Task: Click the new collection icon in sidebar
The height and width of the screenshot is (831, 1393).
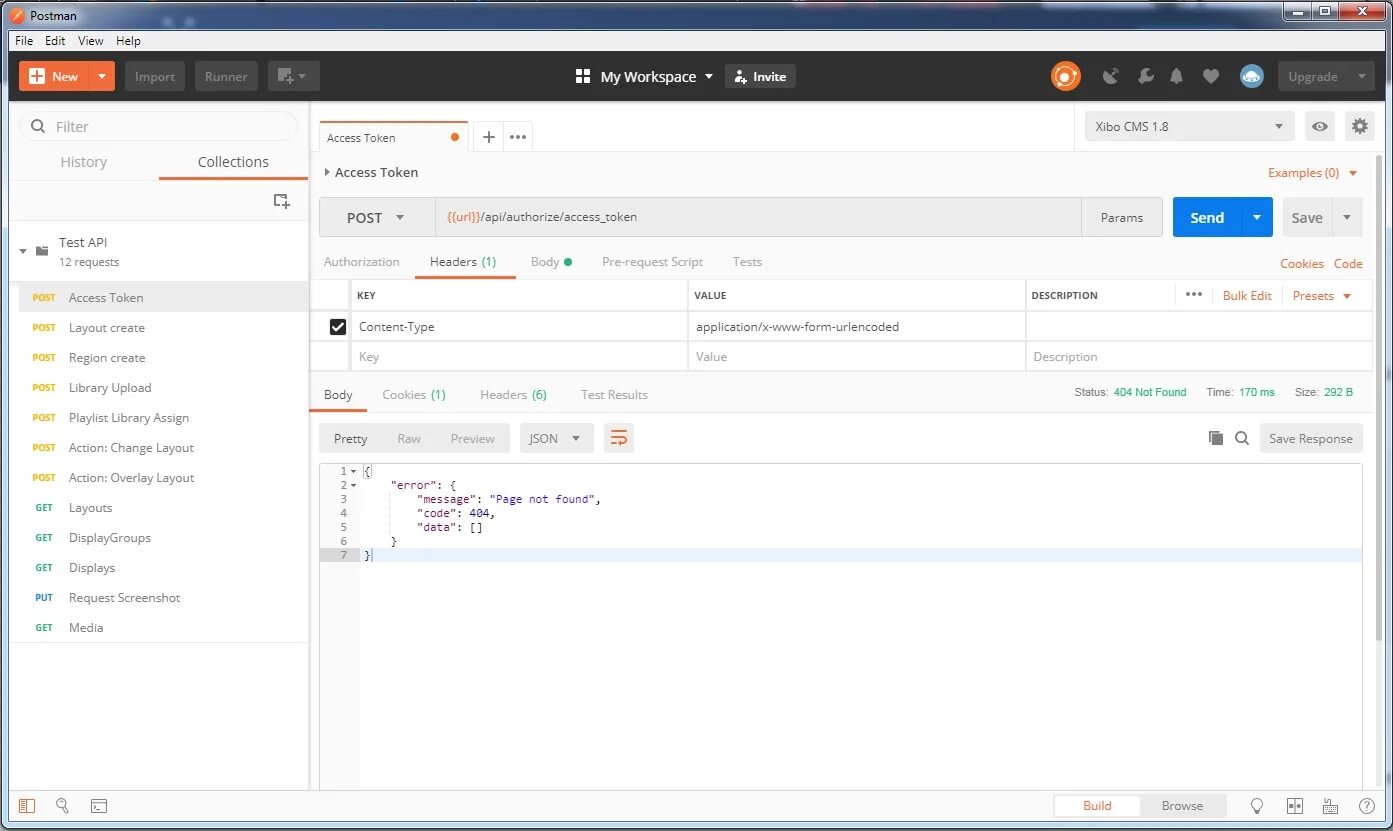Action: [x=282, y=201]
